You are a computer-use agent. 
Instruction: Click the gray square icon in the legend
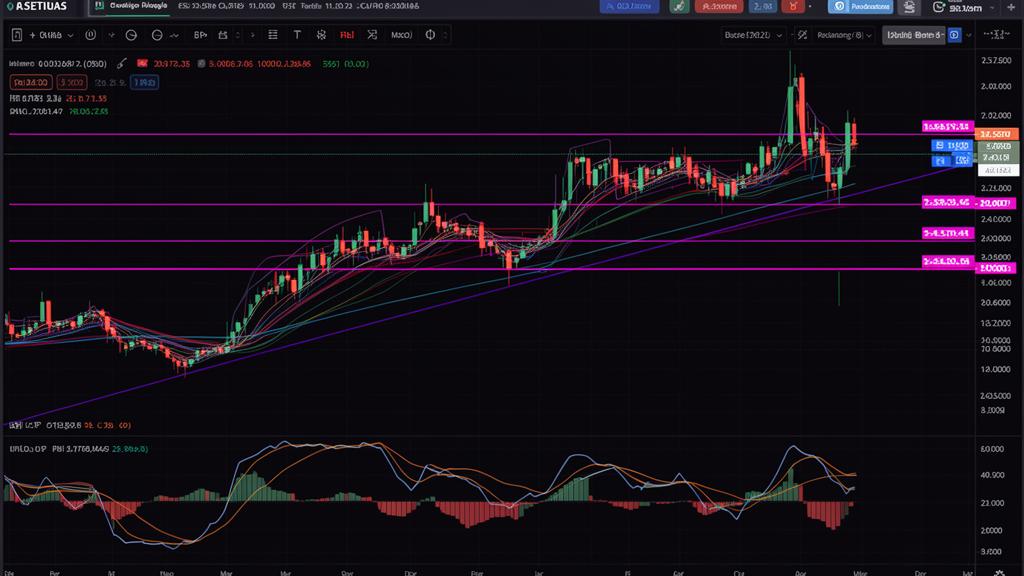(x=201, y=64)
